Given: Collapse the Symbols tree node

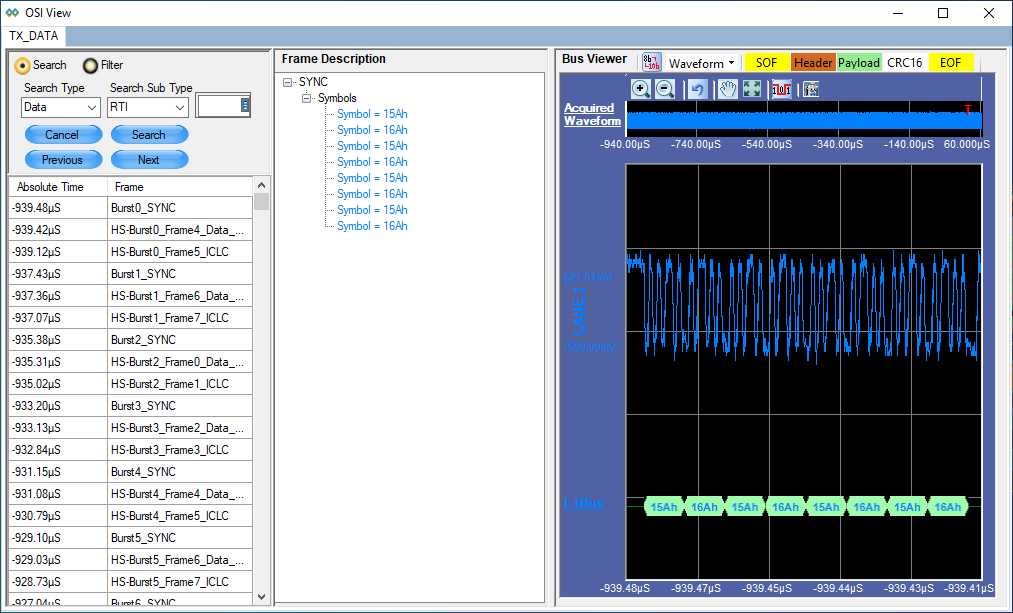Looking at the screenshot, I should 307,98.
